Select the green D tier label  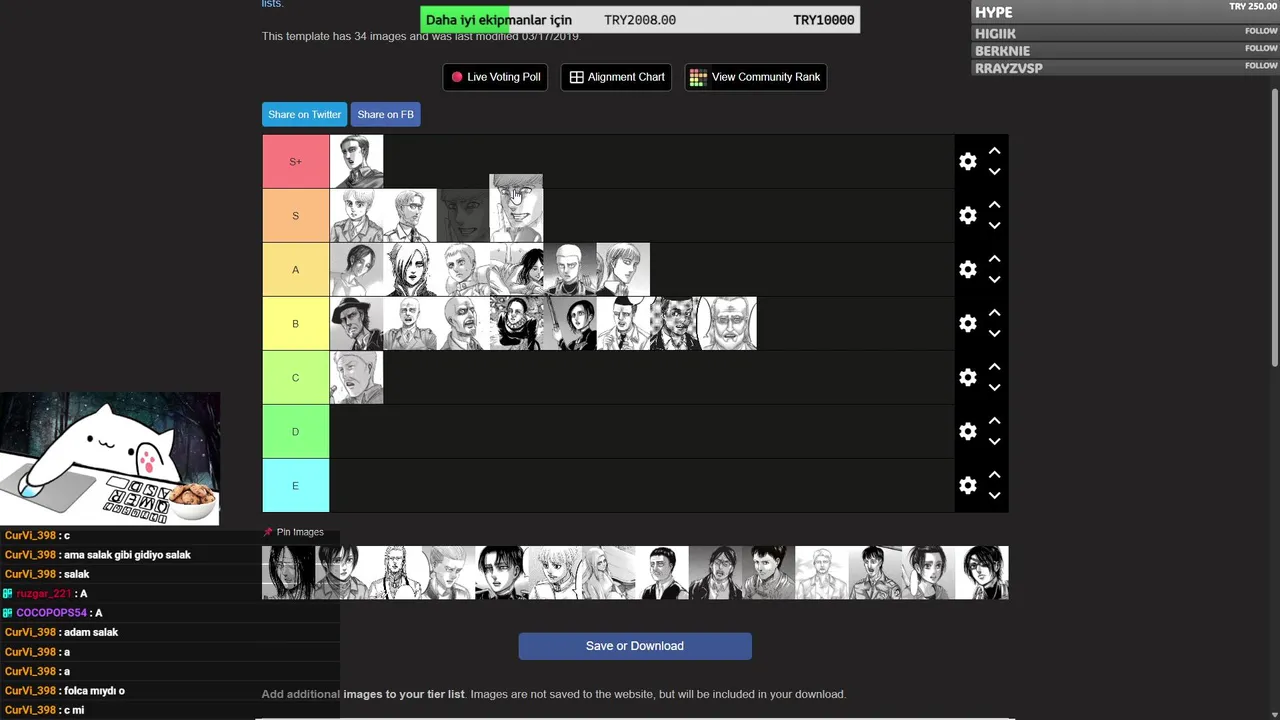[295, 431]
